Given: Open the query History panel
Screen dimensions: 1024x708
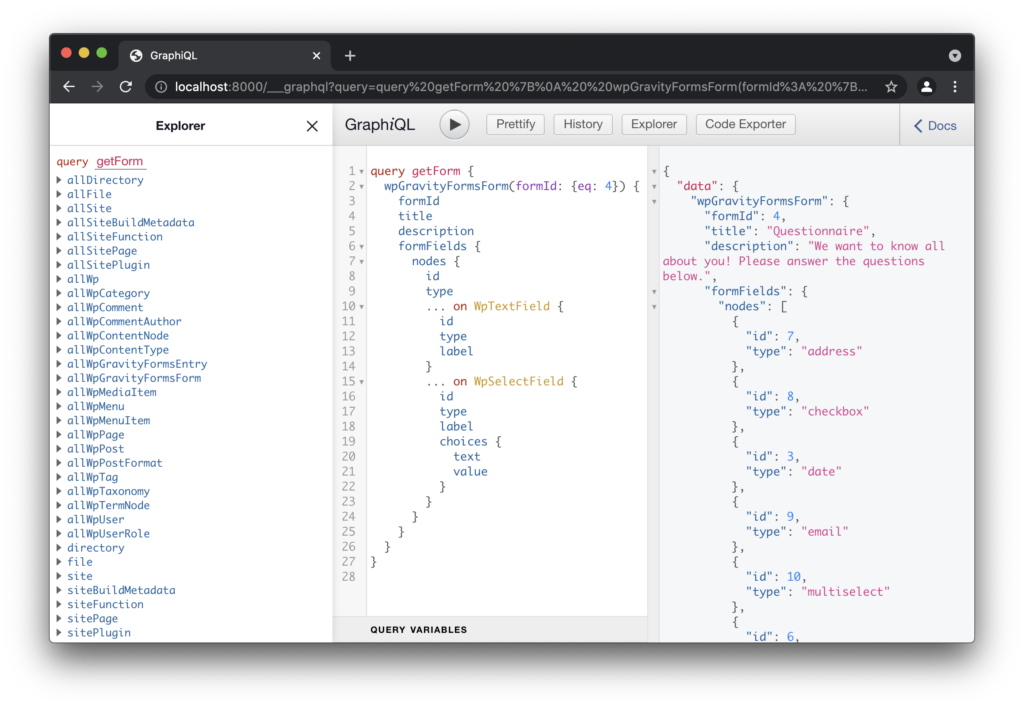Looking at the screenshot, I should [582, 125].
